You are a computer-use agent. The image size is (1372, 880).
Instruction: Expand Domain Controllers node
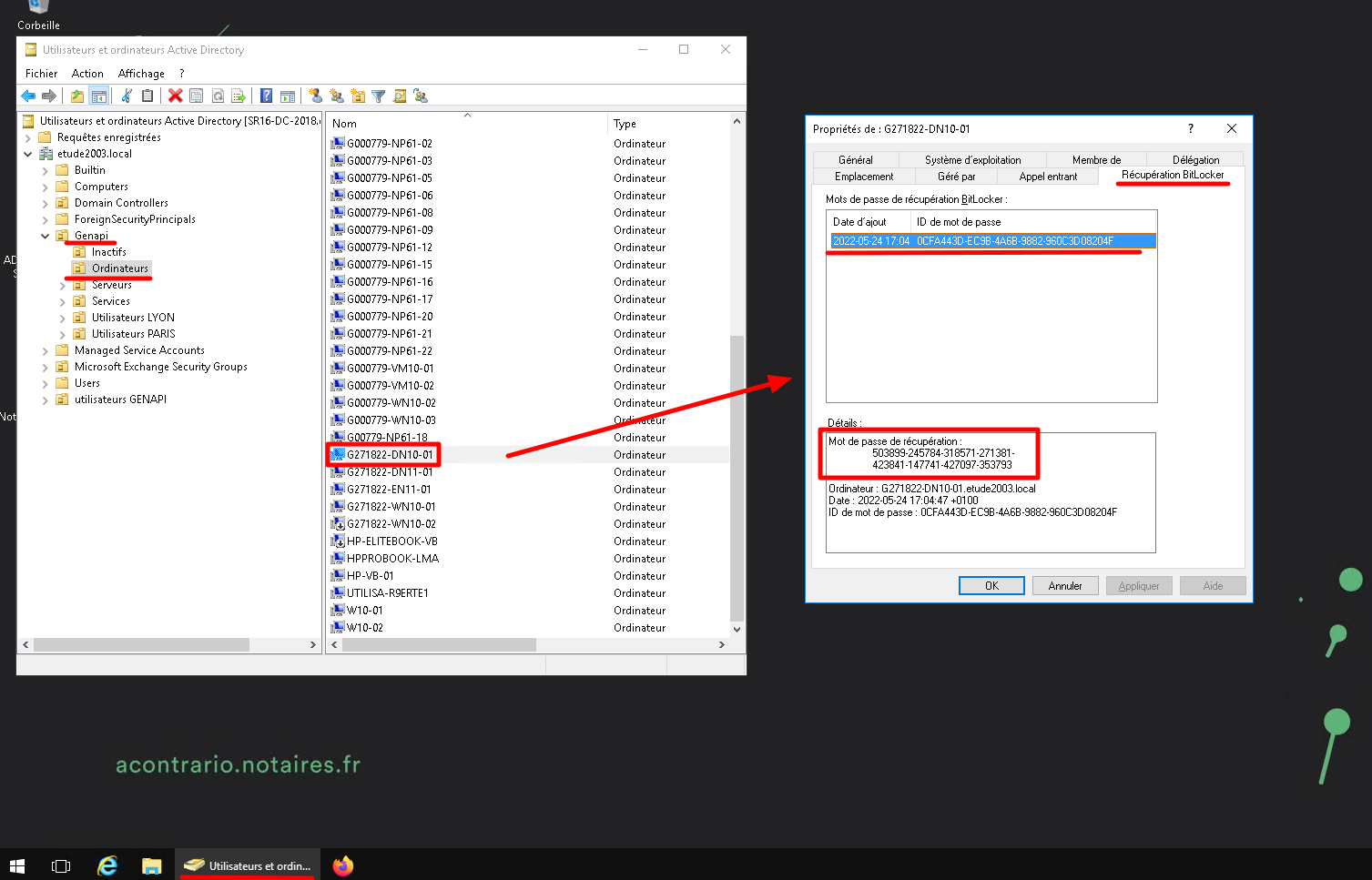click(46, 204)
